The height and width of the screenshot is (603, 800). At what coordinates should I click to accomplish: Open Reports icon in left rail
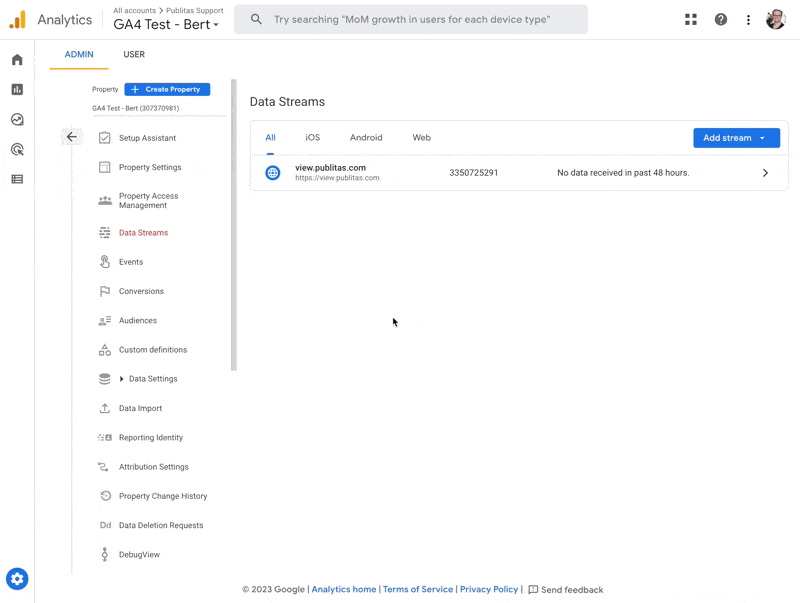17,90
